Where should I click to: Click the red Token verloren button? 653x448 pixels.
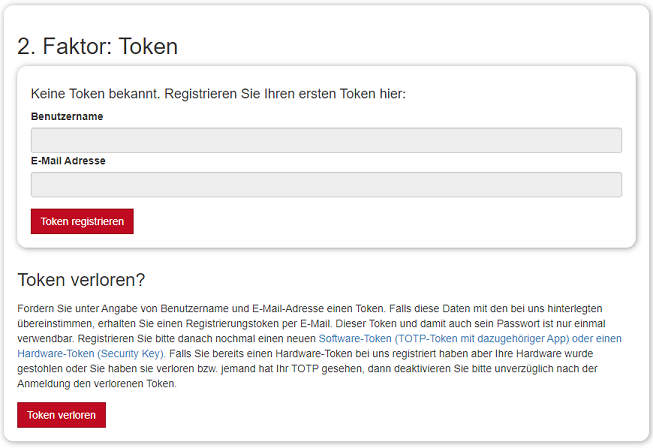61,415
